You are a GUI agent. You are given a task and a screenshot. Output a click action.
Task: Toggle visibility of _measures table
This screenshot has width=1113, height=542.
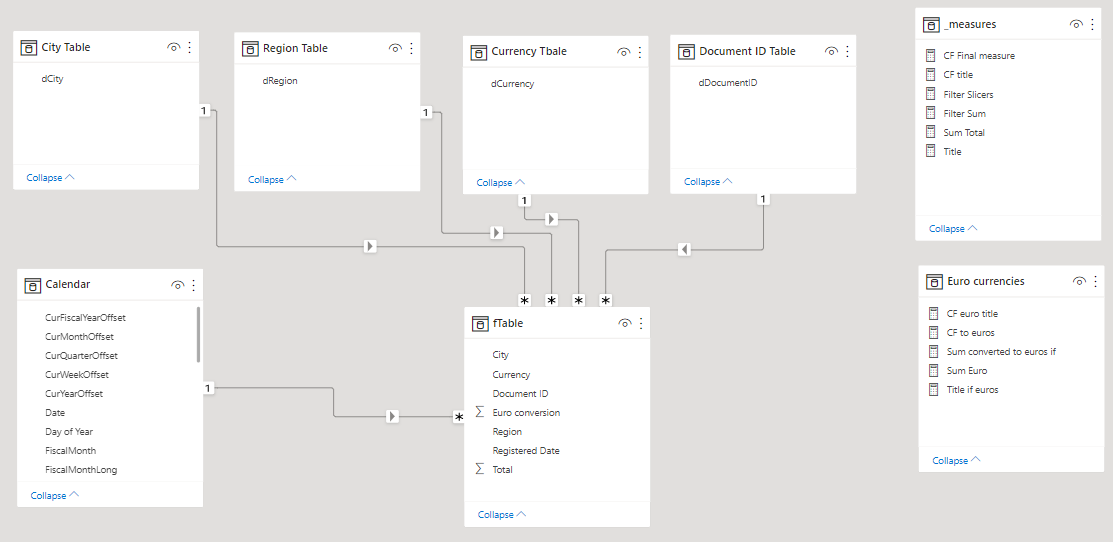pos(1075,24)
